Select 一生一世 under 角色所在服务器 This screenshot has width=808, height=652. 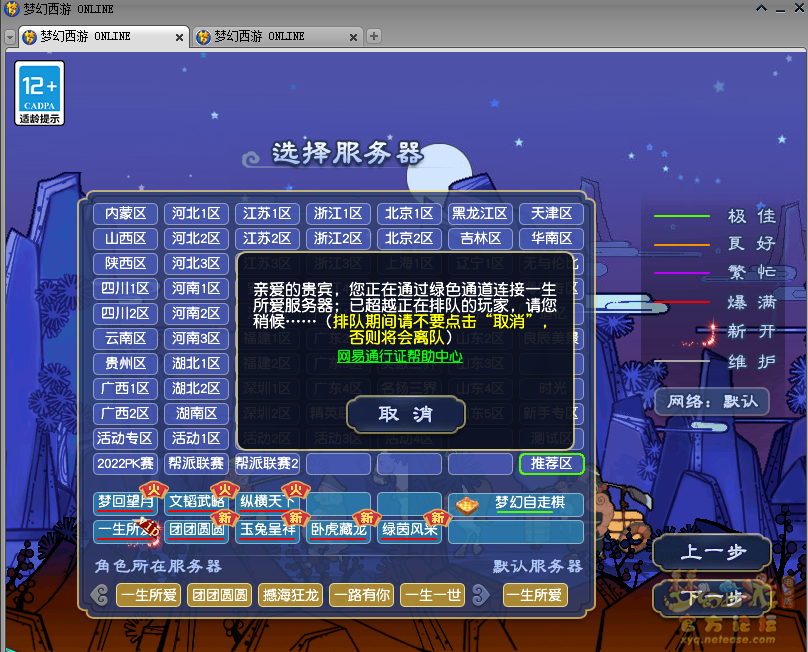[432, 595]
